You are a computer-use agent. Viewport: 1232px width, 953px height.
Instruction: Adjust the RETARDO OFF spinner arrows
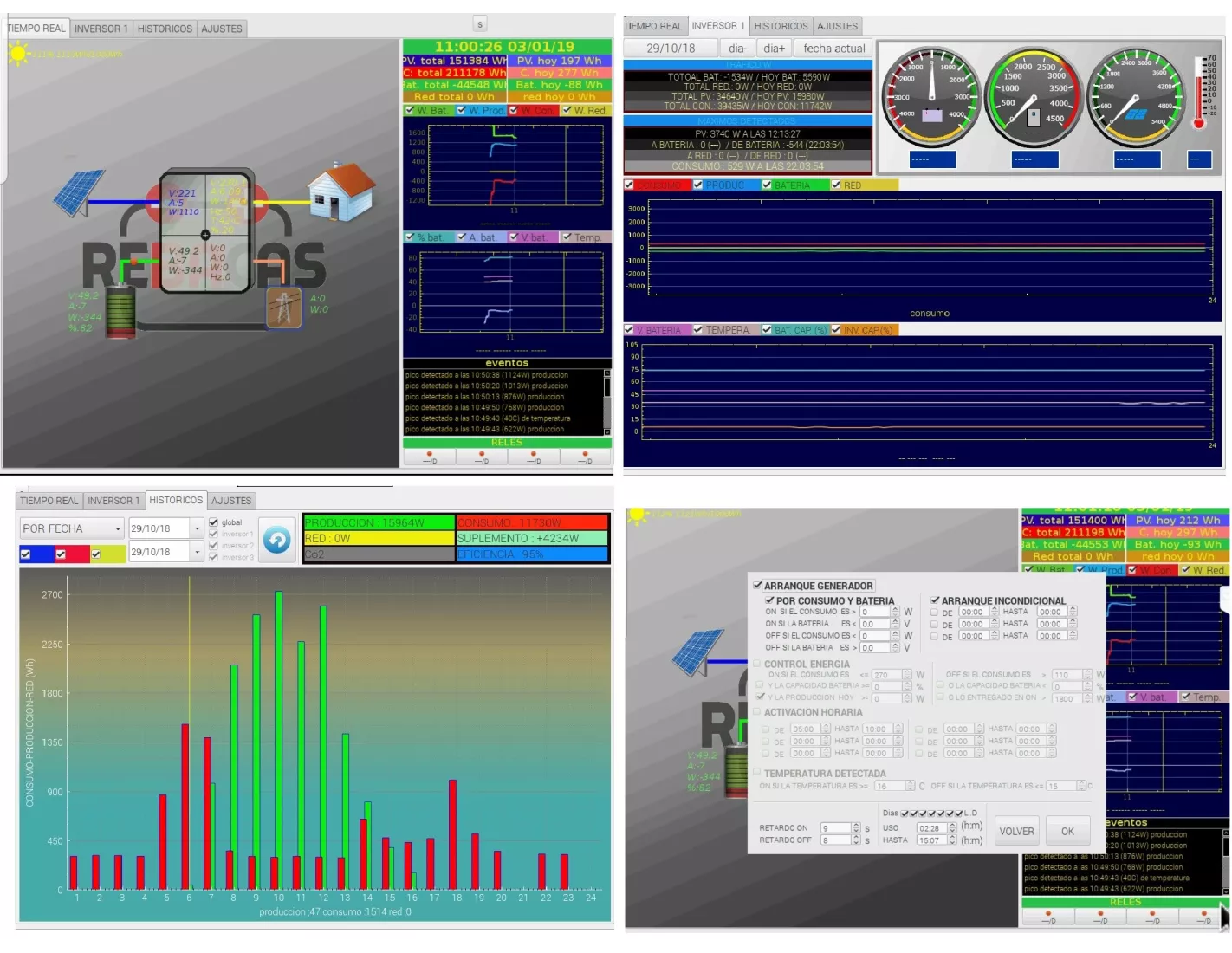pos(856,840)
